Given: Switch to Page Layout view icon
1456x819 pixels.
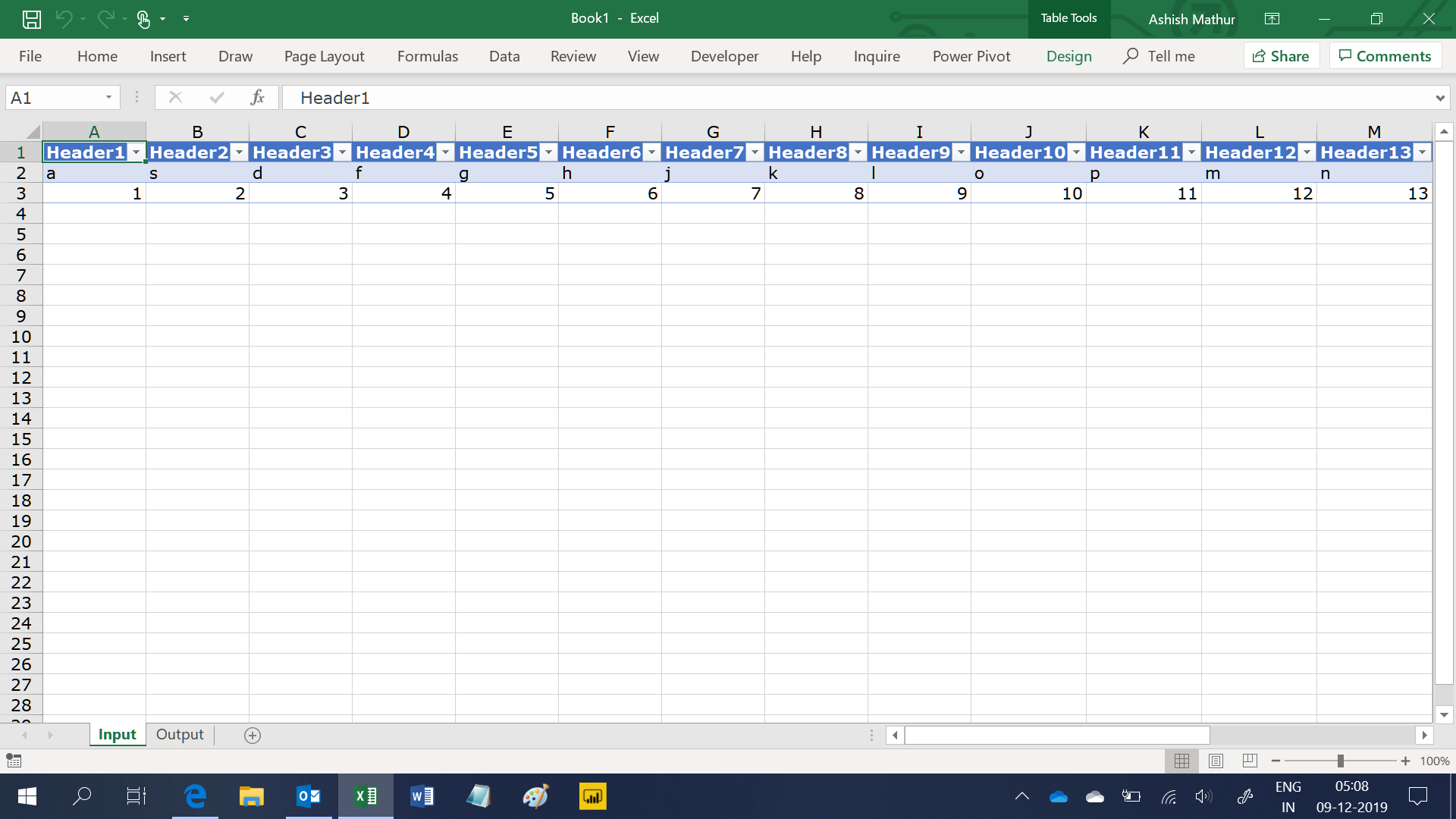Looking at the screenshot, I should pos(1216,761).
